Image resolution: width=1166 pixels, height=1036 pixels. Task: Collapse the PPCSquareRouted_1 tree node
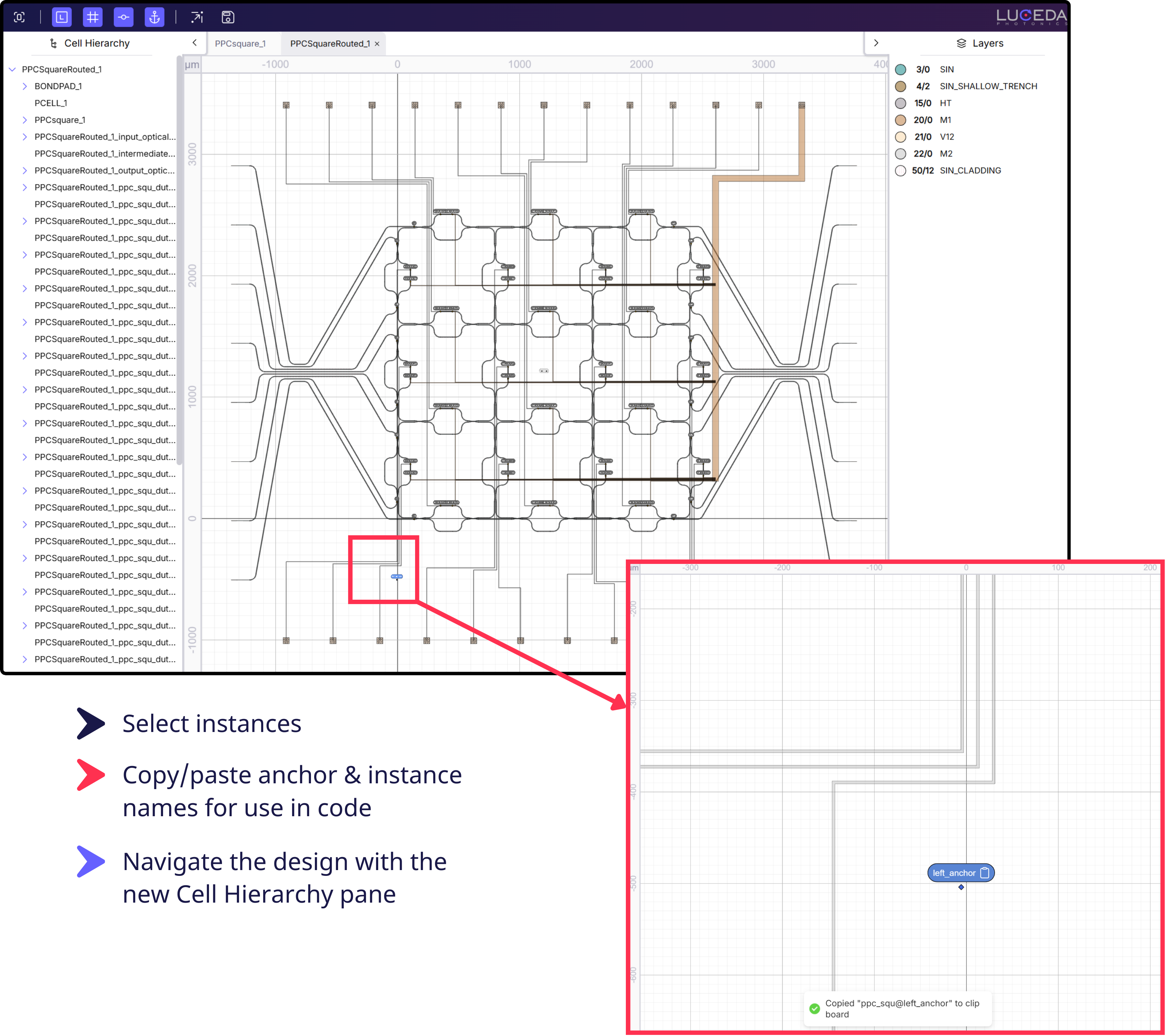(x=13, y=69)
